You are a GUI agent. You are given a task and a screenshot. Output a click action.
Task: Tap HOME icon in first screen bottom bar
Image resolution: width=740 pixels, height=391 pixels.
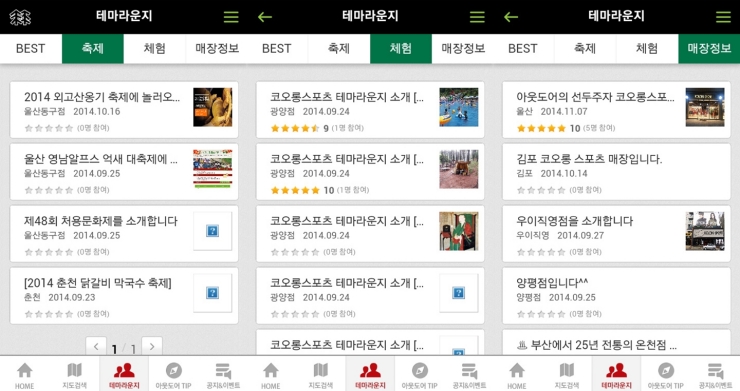(25, 376)
